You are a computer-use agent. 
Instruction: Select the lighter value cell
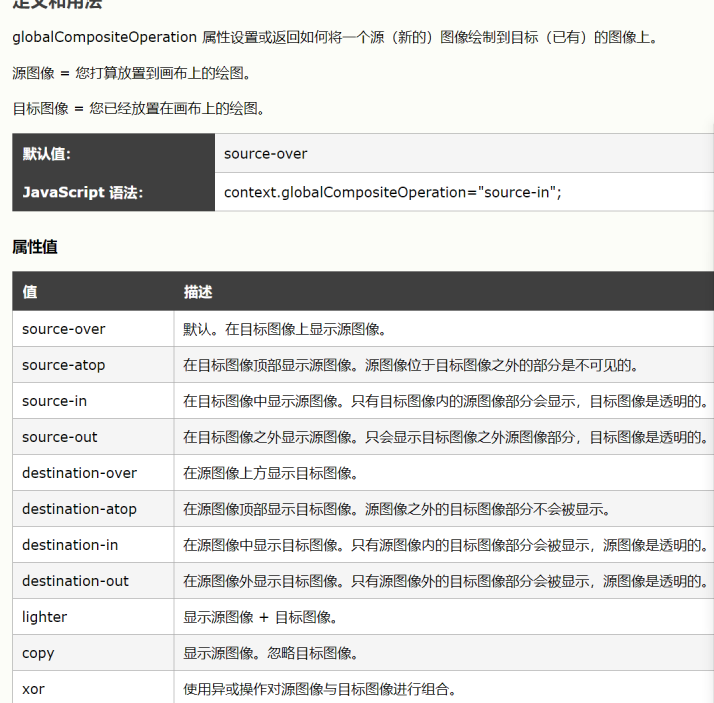93,616
